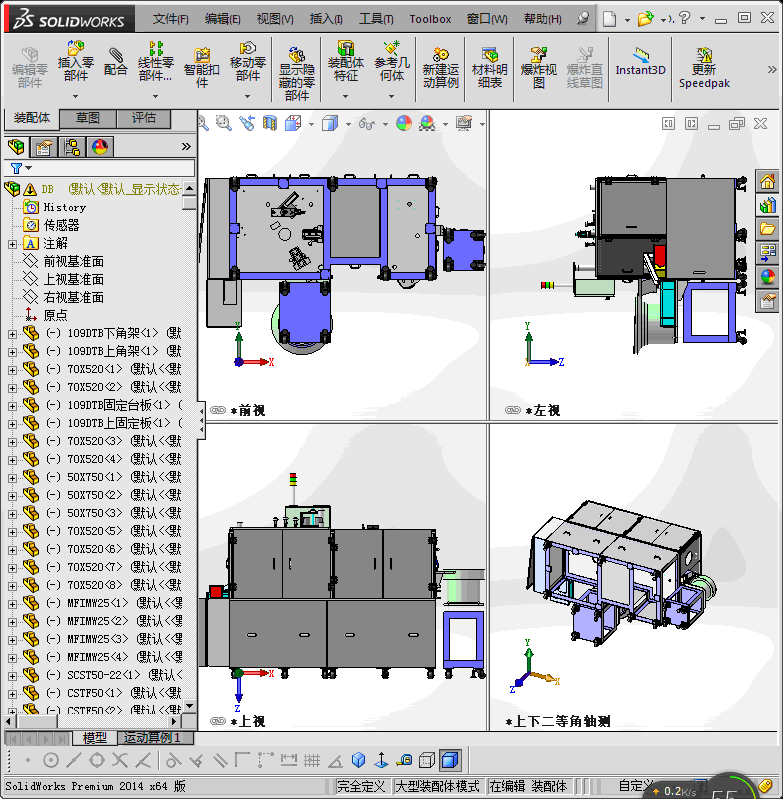Image resolution: width=783 pixels, height=799 pixels.
Task: Click 更新 Speedpak button
Action: click(x=704, y=68)
